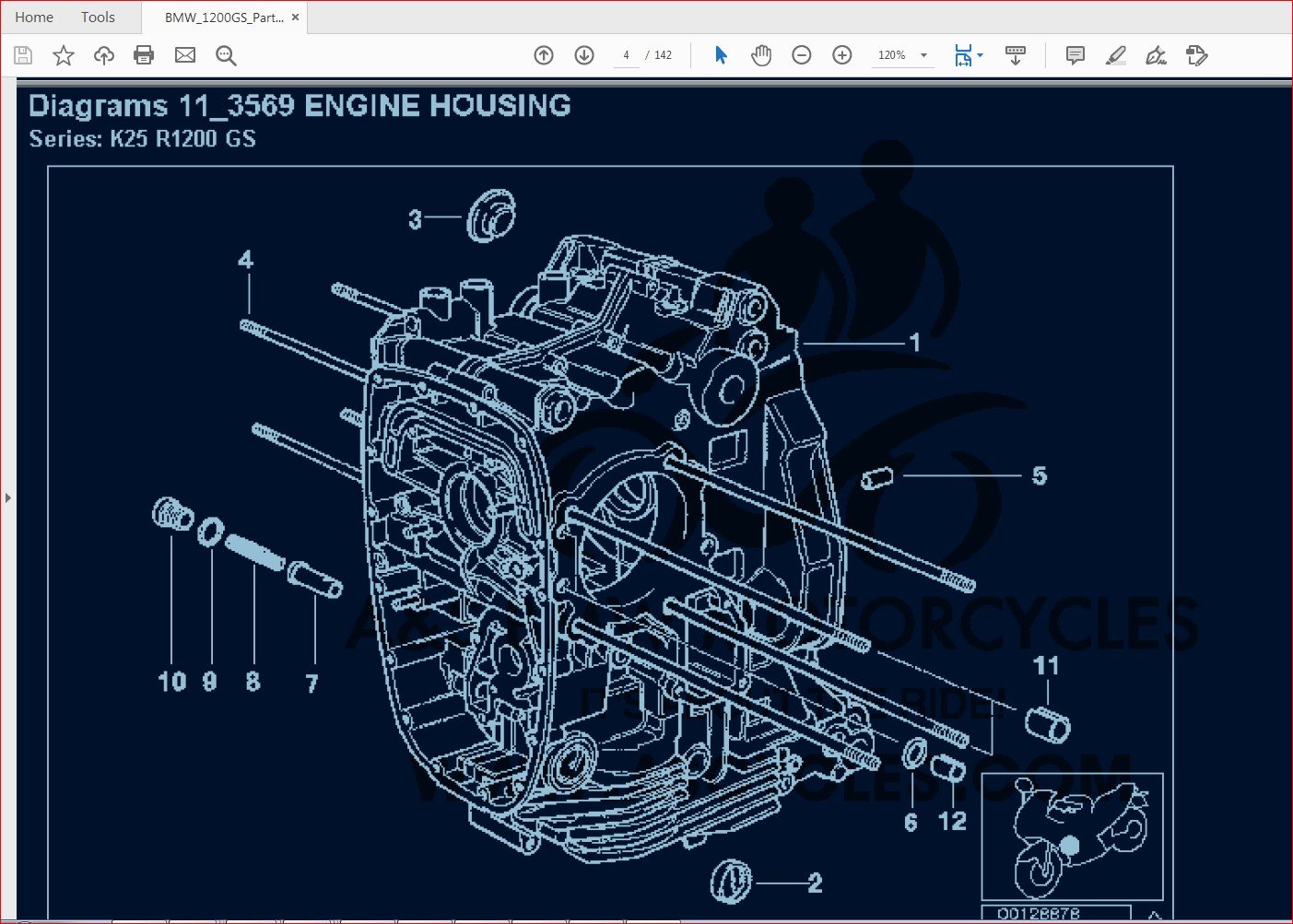Zoom in with the plus button
This screenshot has width=1293, height=924.
click(x=842, y=55)
